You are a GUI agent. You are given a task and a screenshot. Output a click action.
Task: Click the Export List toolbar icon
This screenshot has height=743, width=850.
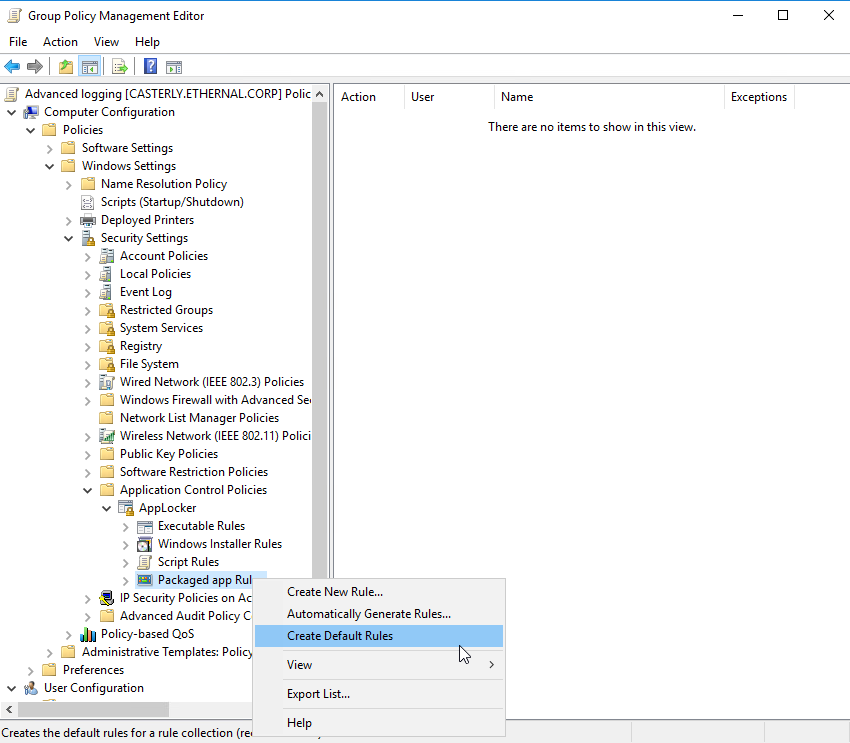click(x=119, y=67)
